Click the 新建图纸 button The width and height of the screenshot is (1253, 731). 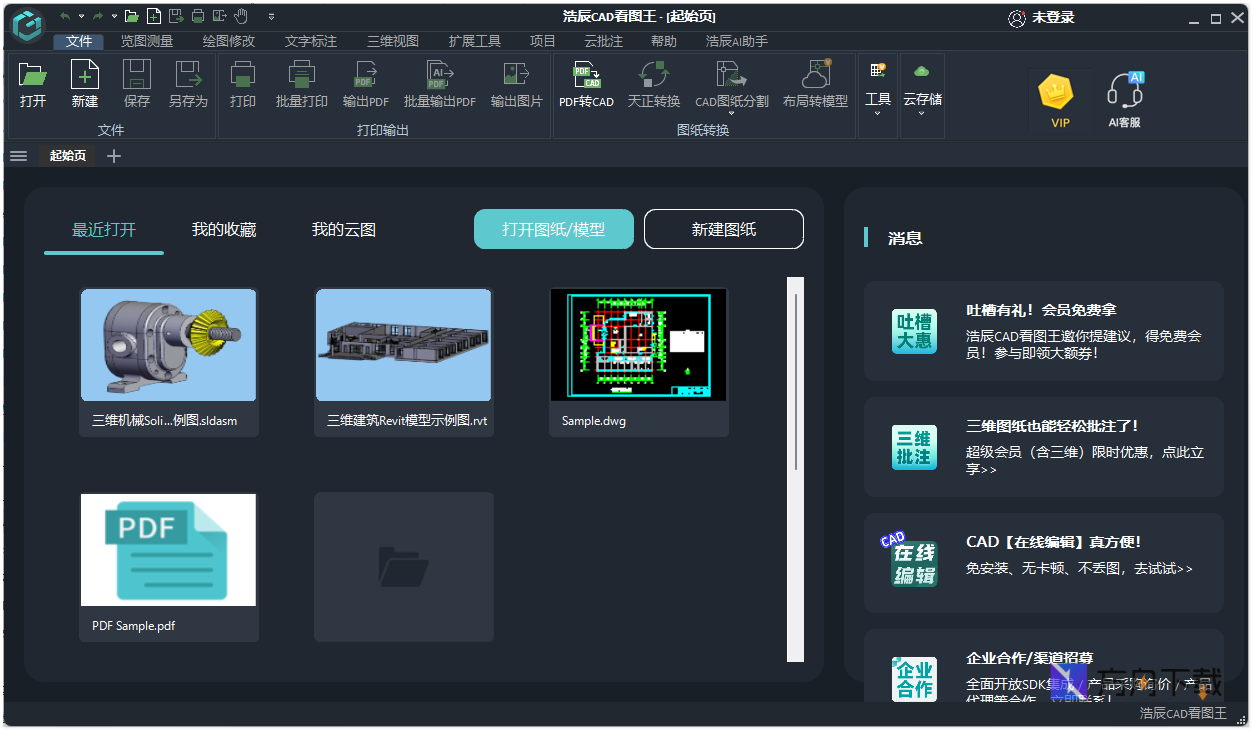(x=724, y=229)
